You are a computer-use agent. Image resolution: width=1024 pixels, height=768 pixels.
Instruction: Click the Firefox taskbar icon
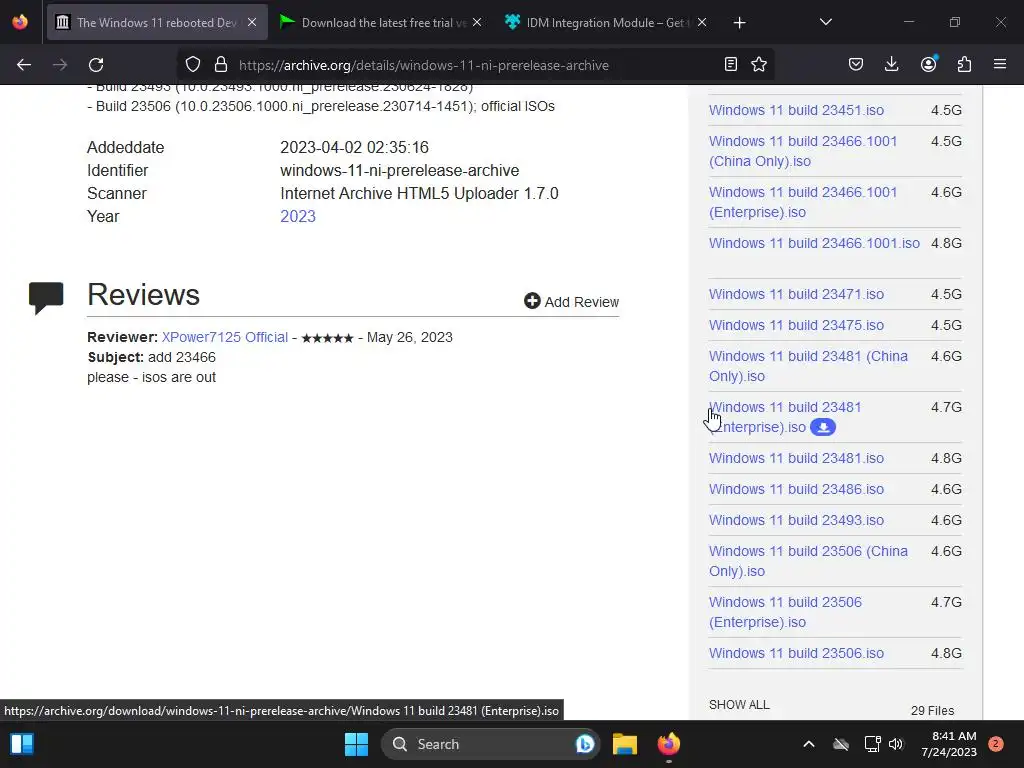pos(669,744)
